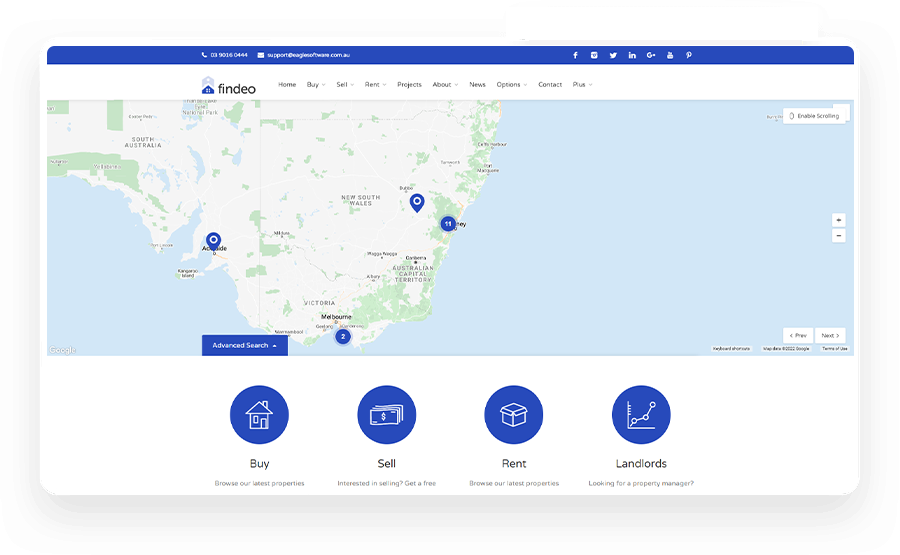Open the Rent dropdown menu

tap(374, 85)
